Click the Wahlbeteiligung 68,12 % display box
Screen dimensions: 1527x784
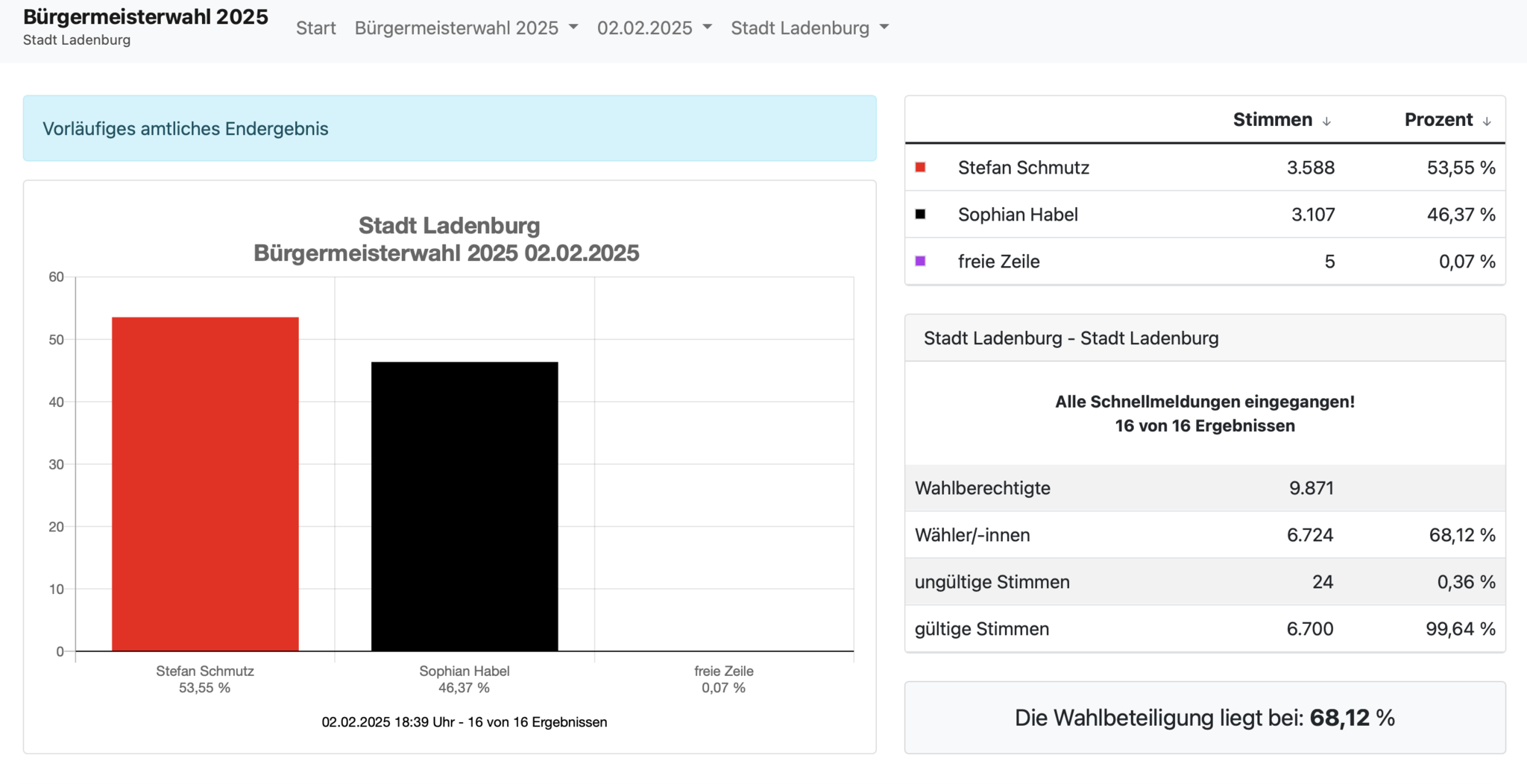(x=1205, y=718)
